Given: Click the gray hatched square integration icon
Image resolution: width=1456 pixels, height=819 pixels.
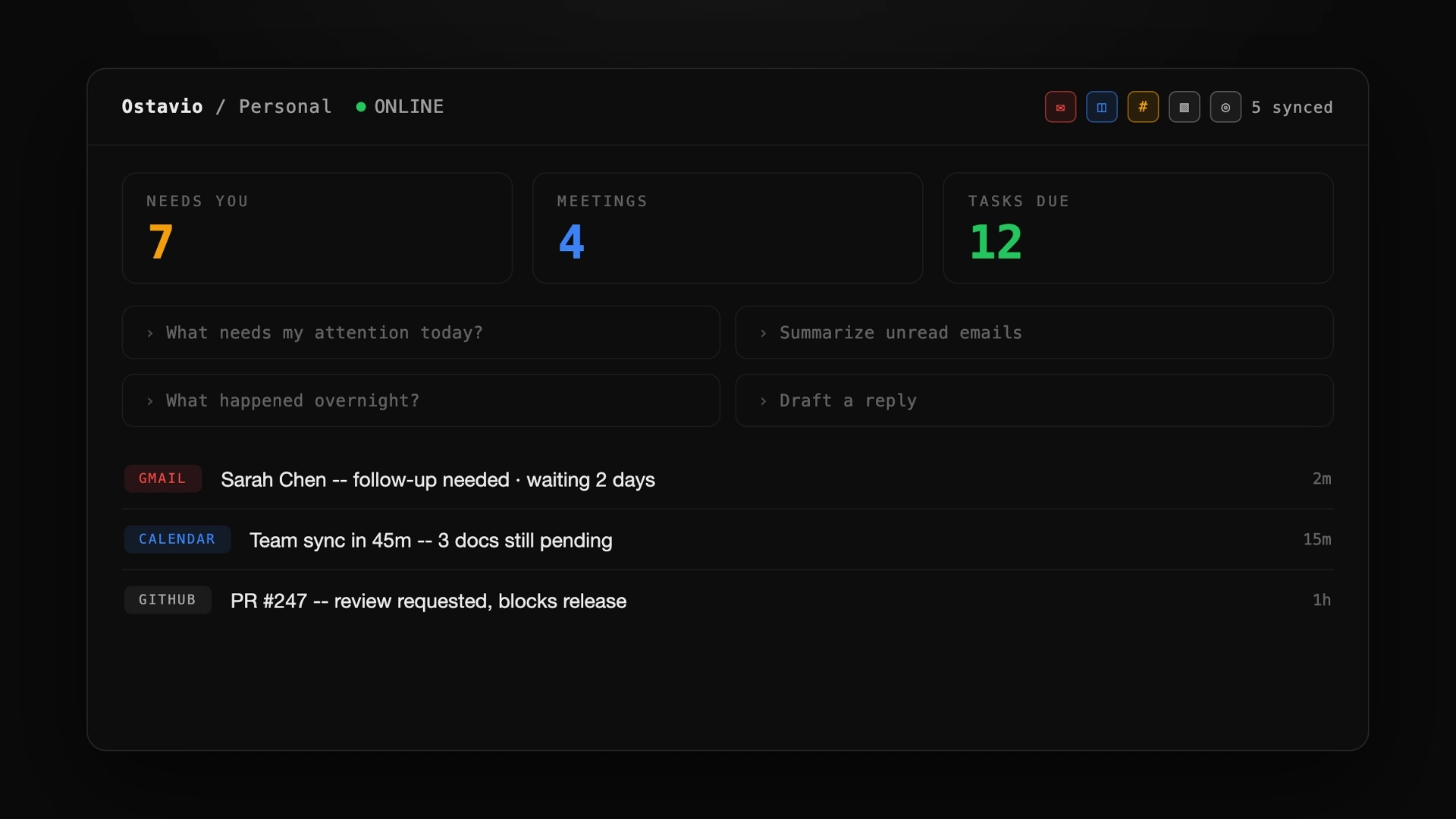Looking at the screenshot, I should [x=1185, y=107].
